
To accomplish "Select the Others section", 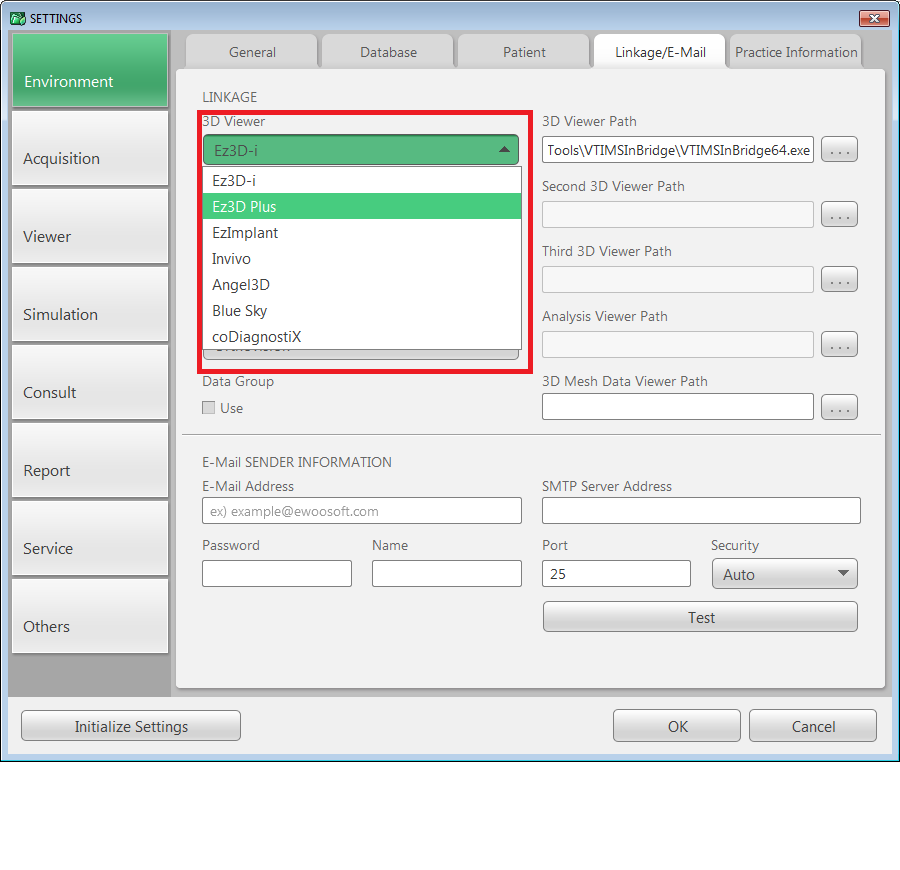I will tap(90, 616).
